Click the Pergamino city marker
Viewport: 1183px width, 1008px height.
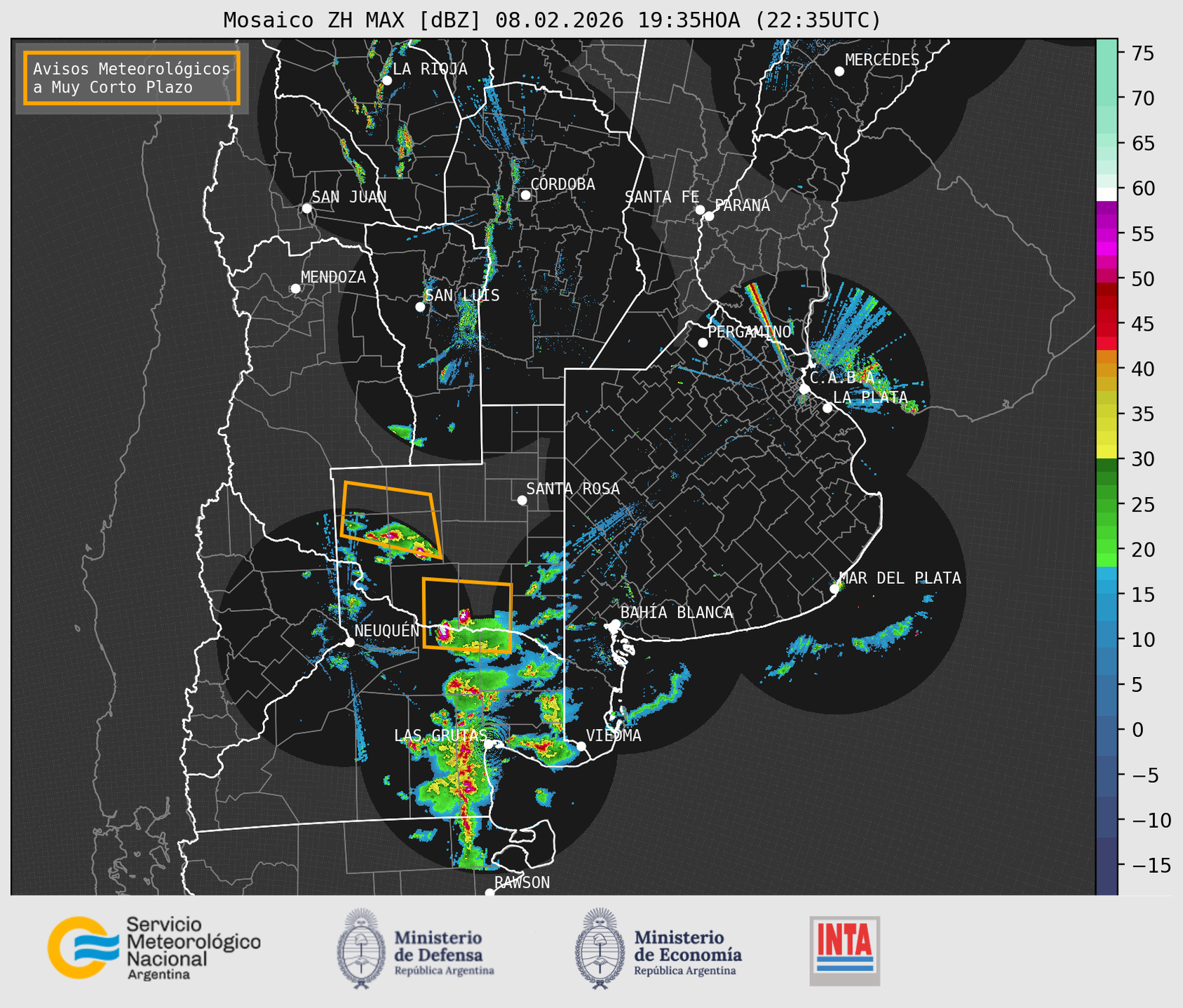tap(703, 343)
